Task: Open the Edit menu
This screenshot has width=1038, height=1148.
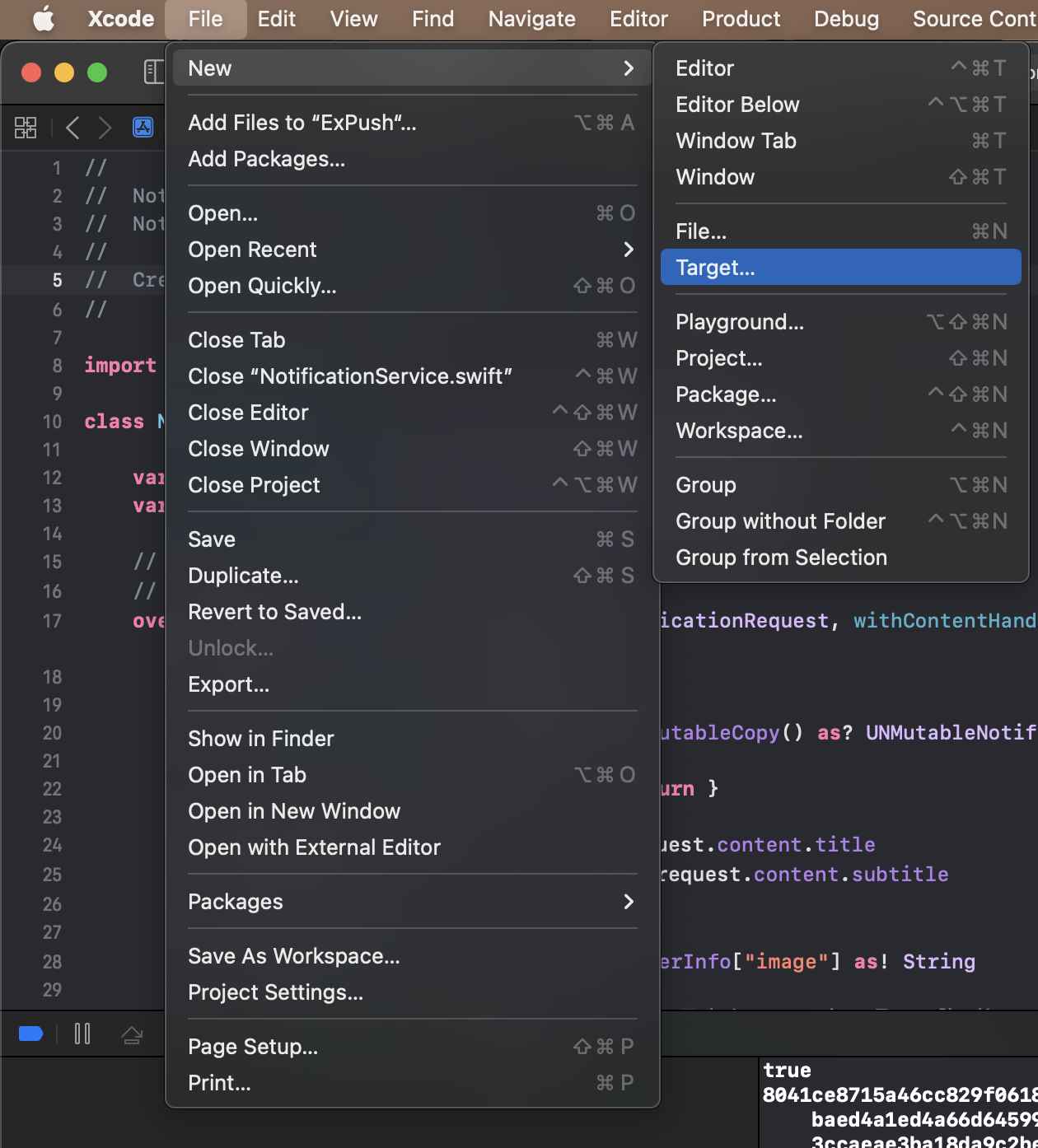Action: point(277,18)
